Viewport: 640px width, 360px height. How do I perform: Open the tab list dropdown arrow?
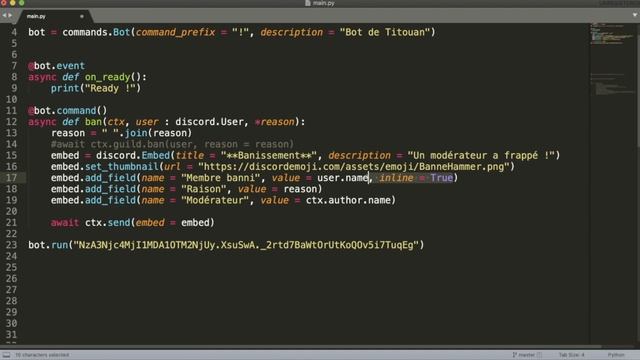point(635,15)
